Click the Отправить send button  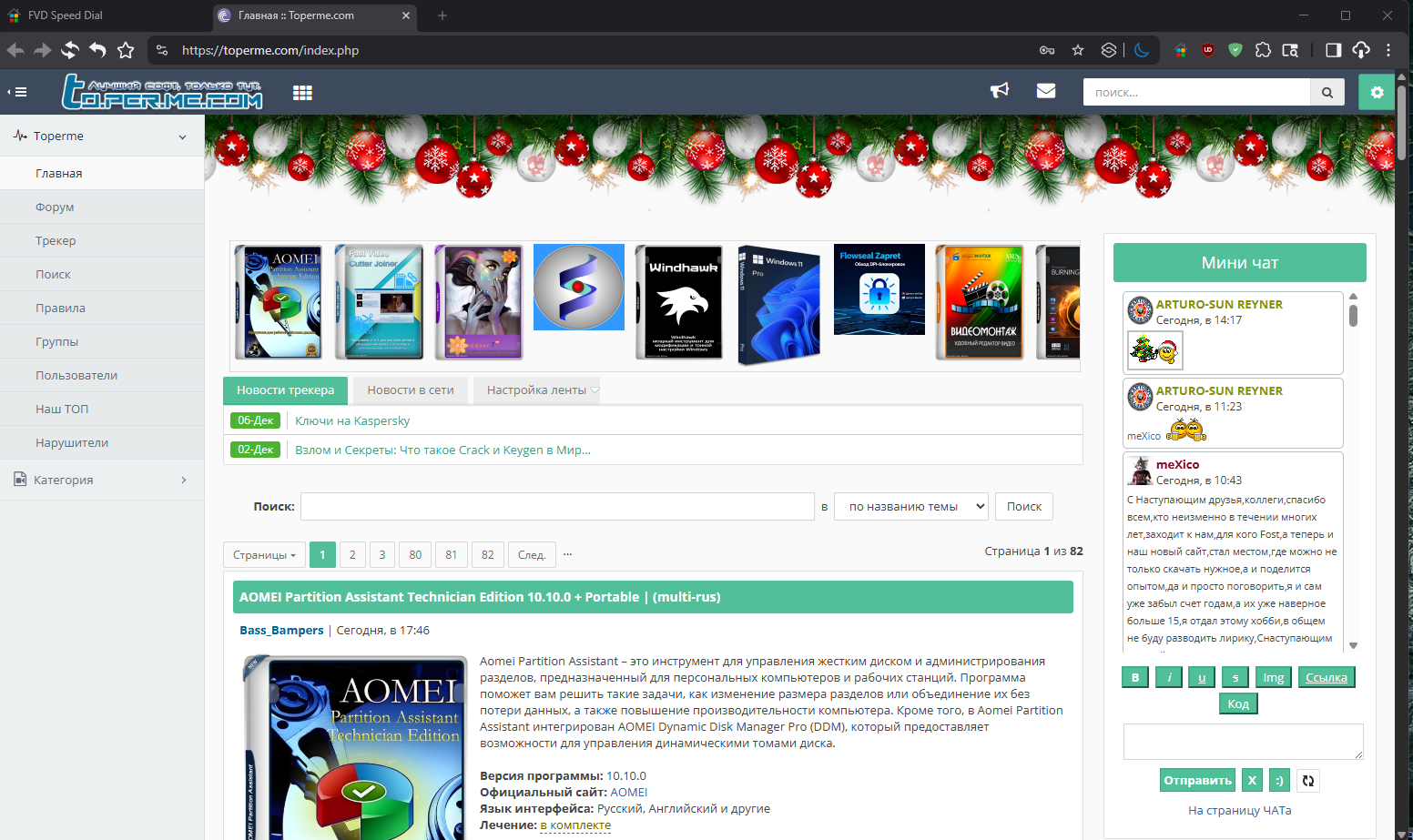1197,780
